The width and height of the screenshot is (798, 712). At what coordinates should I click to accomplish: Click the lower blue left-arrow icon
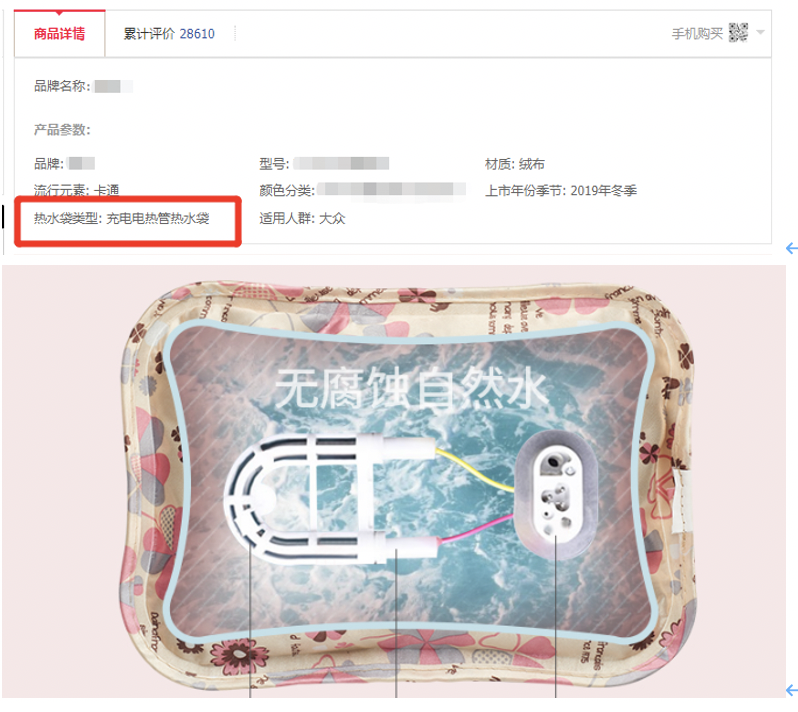click(x=792, y=690)
